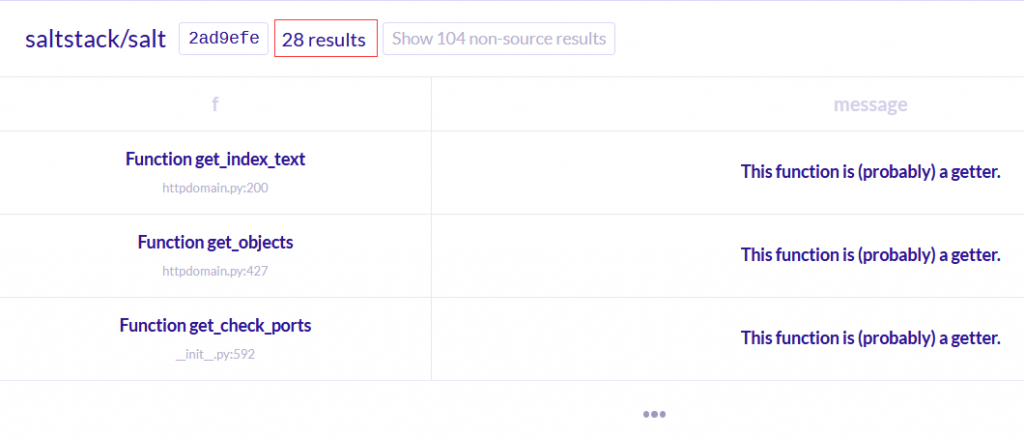
Task: Open Function get_index_text result
Action: (x=215, y=159)
